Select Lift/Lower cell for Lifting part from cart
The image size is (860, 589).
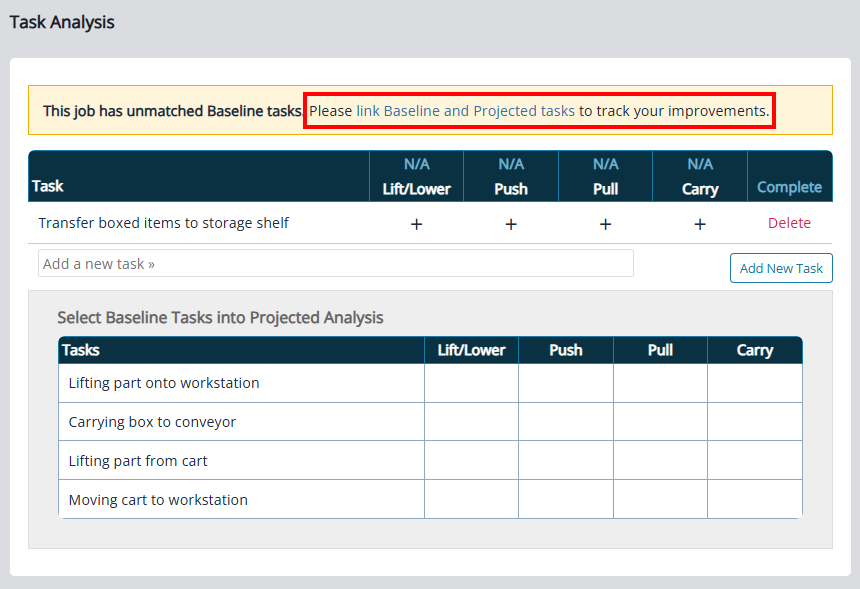click(x=471, y=461)
